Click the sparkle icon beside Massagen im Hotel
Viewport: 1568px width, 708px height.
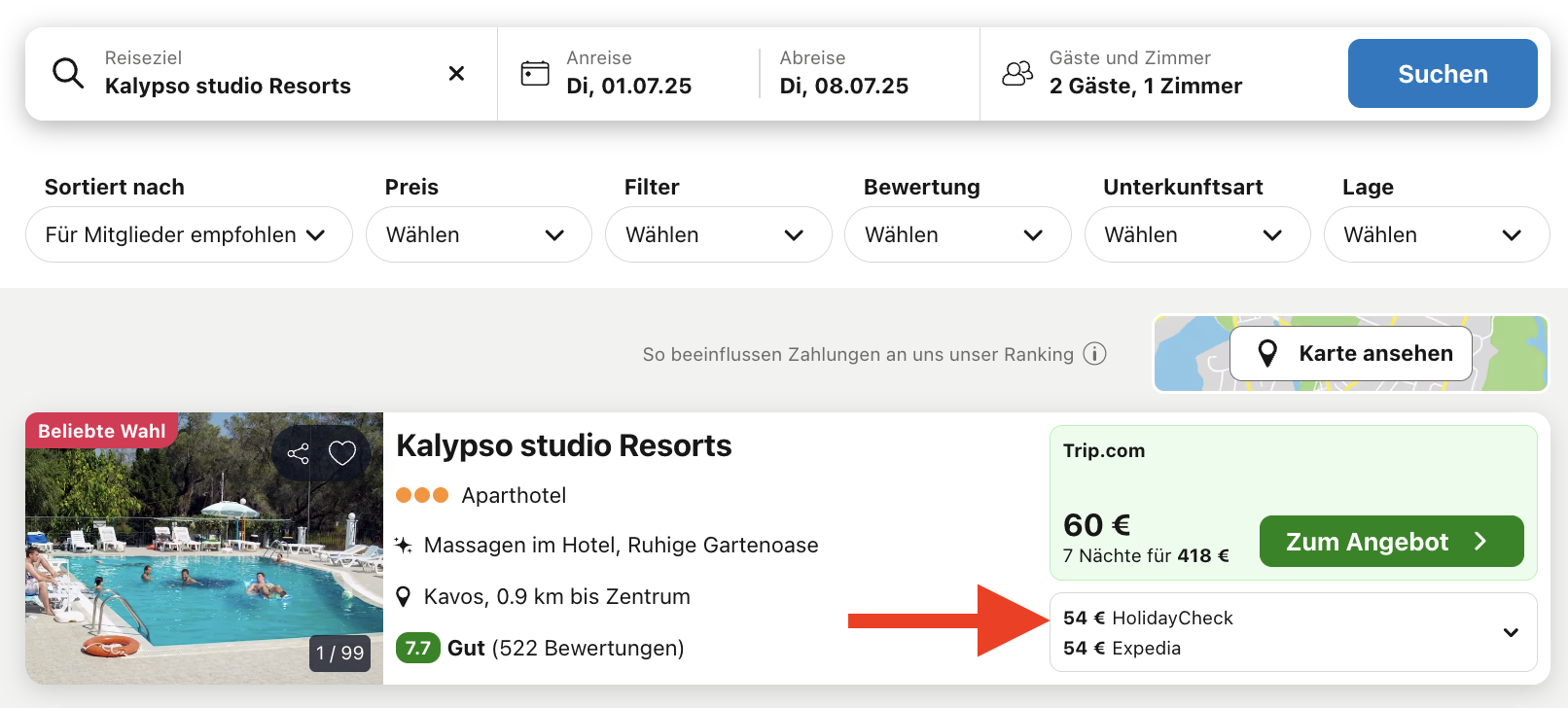[x=404, y=545]
